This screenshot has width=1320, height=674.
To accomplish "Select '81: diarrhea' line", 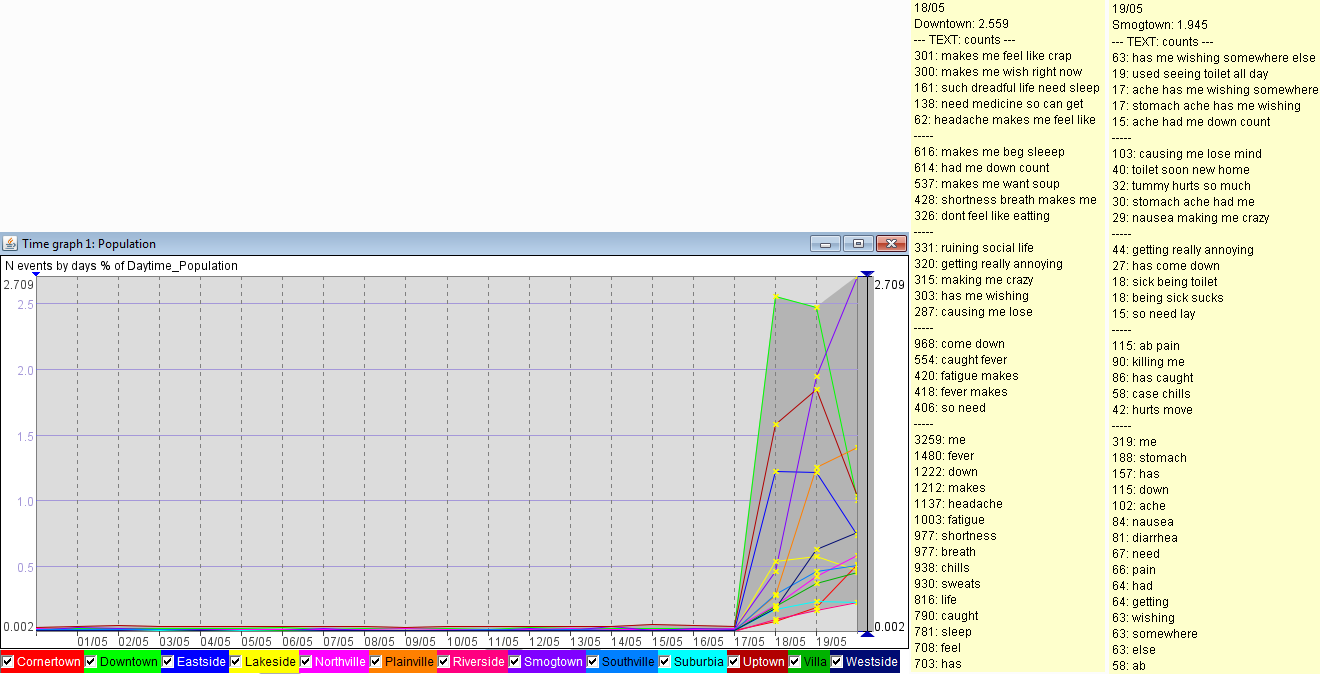I will tap(1145, 538).
